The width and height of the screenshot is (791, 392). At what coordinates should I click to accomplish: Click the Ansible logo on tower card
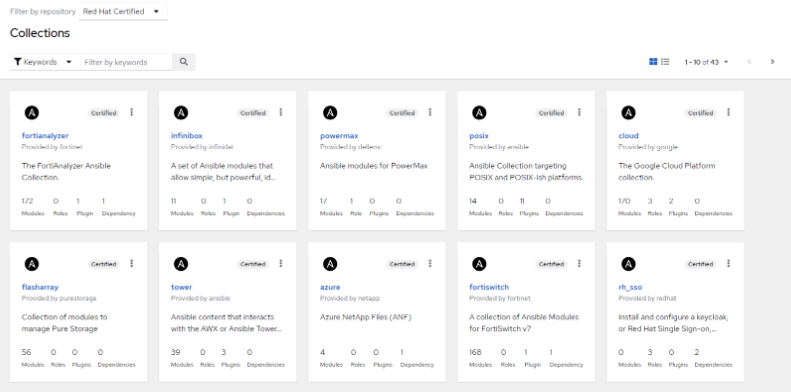point(181,263)
